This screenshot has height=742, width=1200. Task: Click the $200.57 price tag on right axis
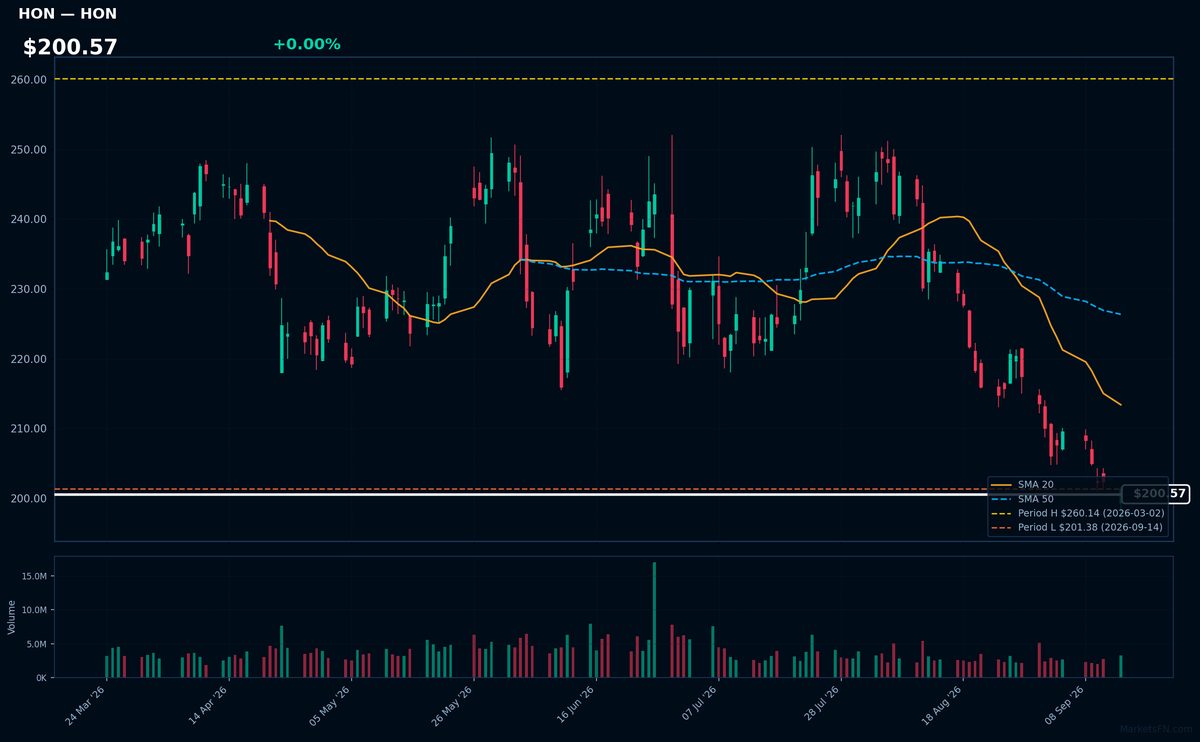pyautogui.click(x=1155, y=494)
